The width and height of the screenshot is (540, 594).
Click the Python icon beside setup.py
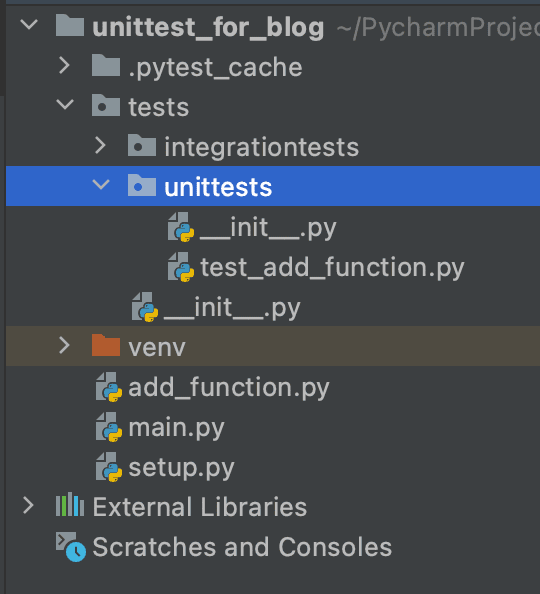click(x=109, y=467)
